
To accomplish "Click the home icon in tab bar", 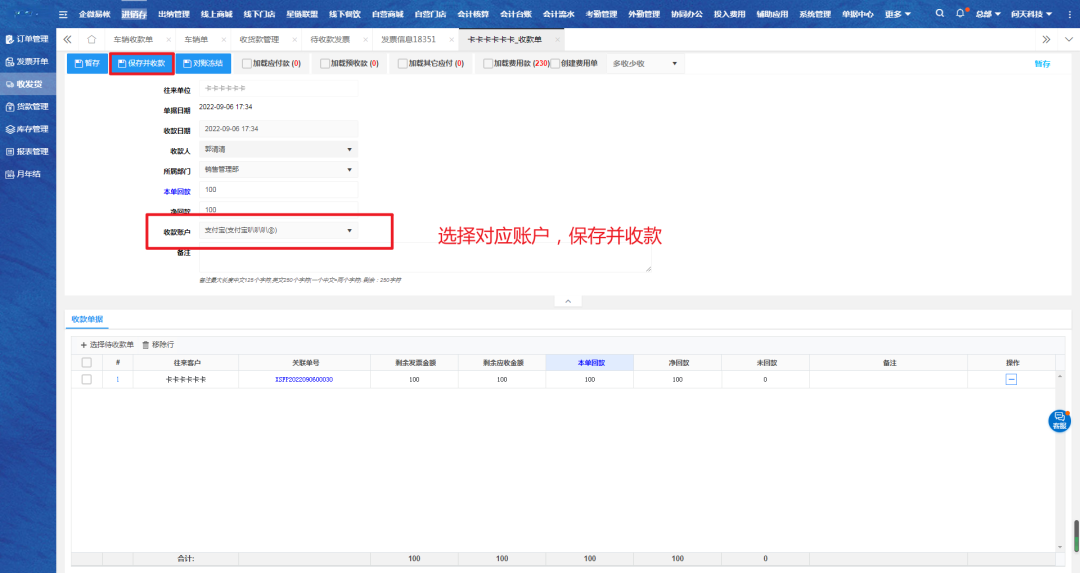I will [91, 39].
